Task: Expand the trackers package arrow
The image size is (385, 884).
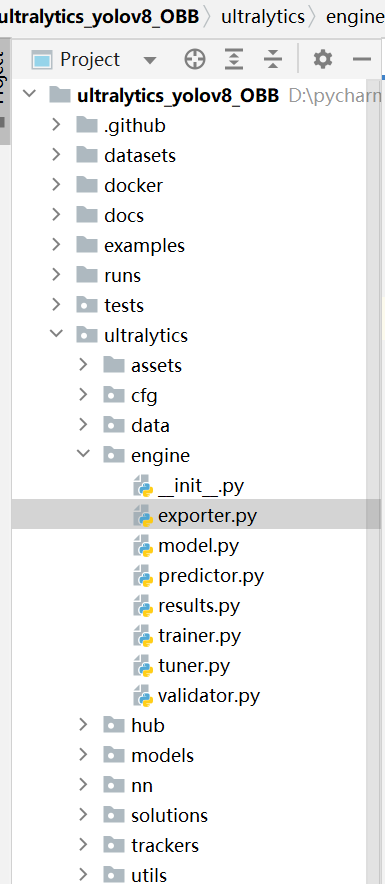Action: point(83,845)
